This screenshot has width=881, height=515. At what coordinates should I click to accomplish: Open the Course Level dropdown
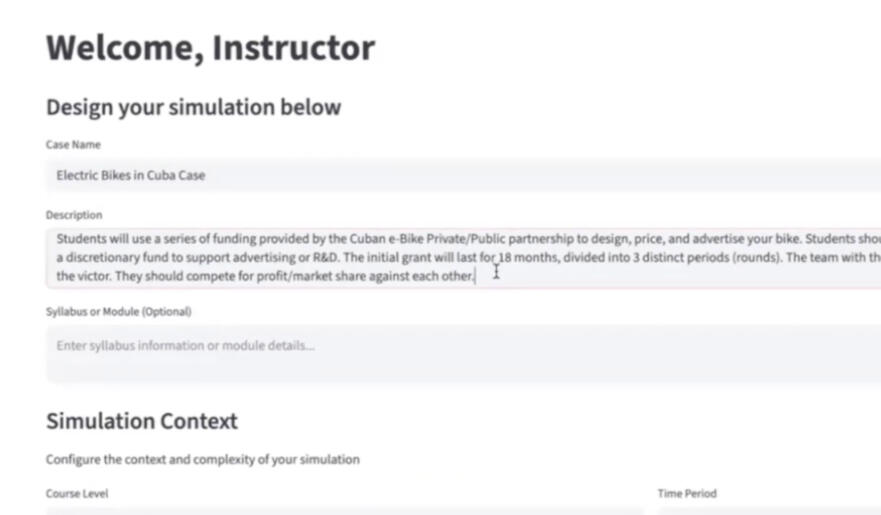coord(340,511)
